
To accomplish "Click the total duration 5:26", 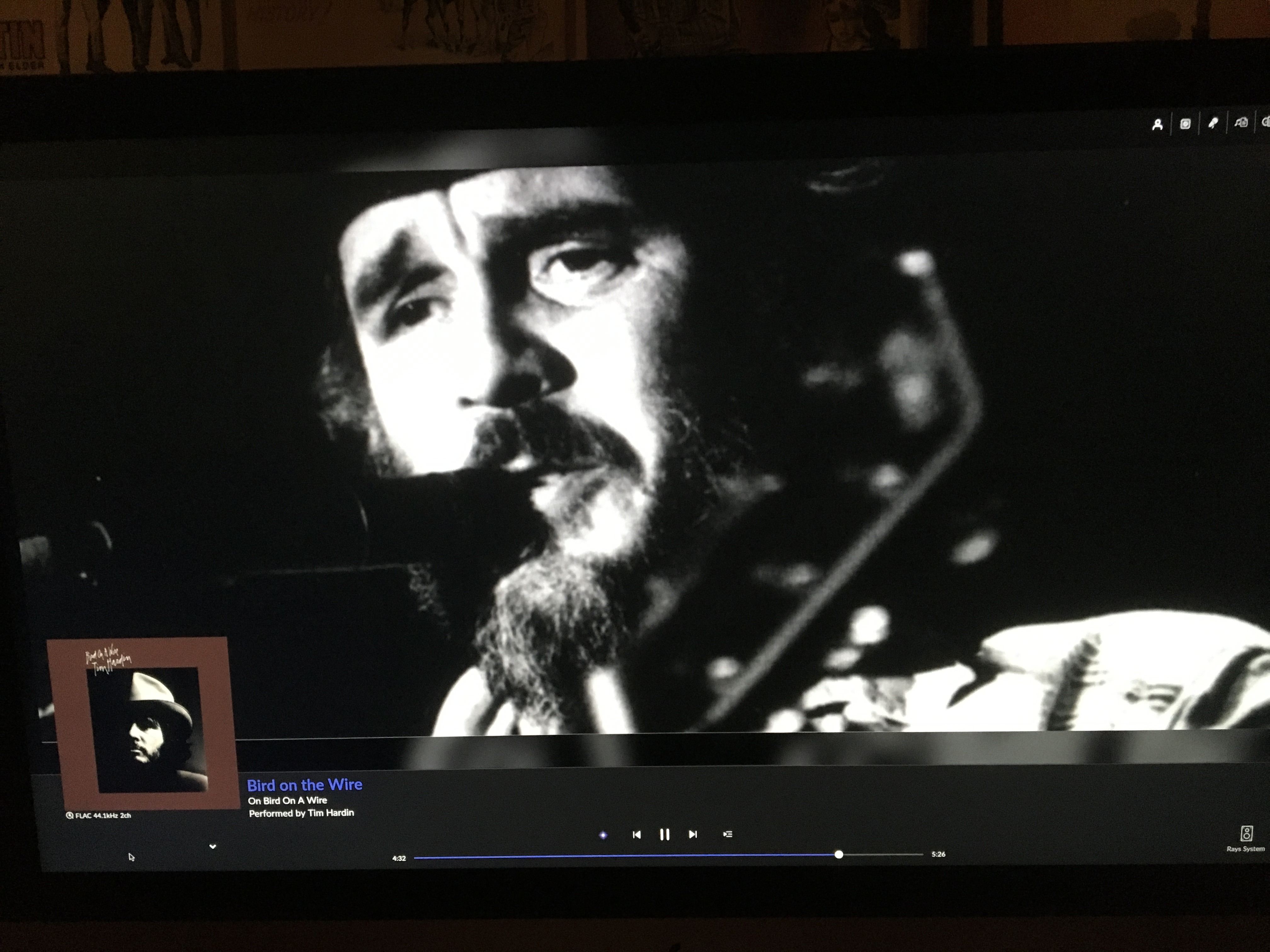I will 938,854.
